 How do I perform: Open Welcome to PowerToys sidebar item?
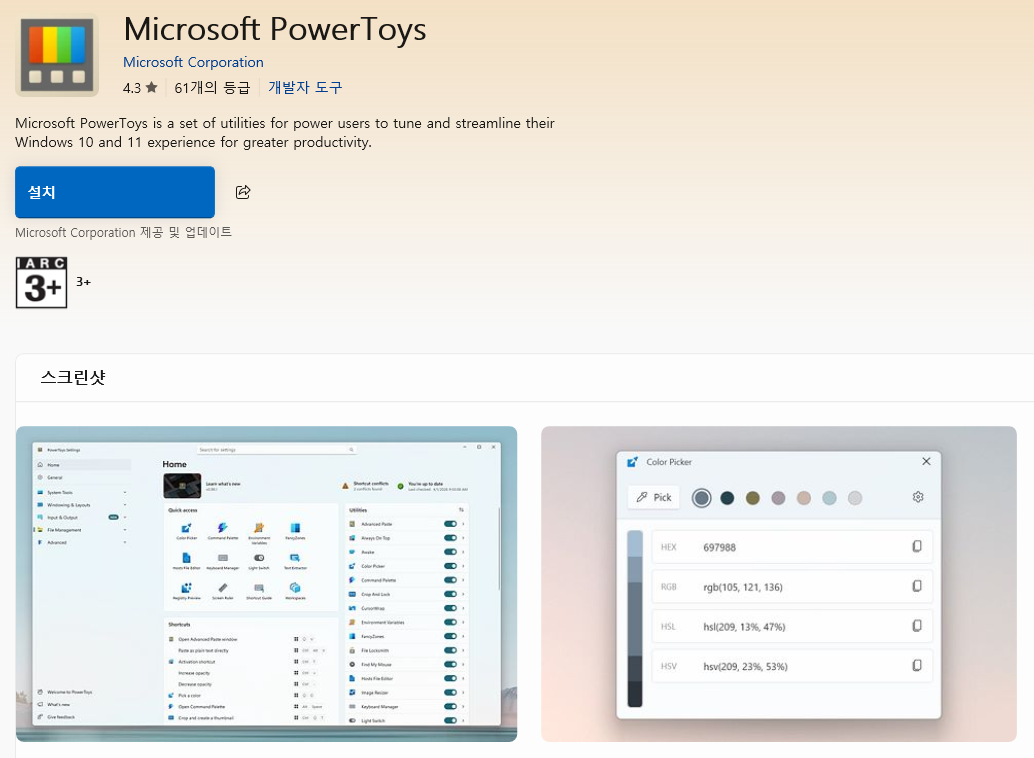[66, 692]
